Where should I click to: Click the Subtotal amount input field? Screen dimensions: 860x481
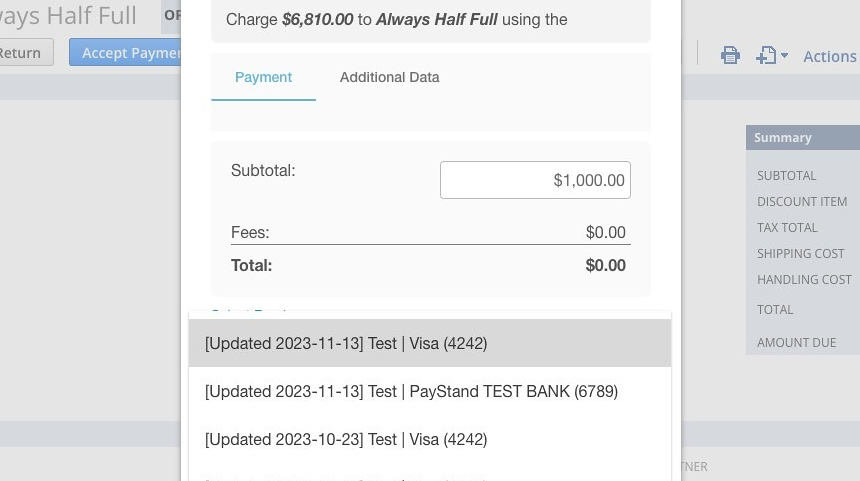(535, 180)
